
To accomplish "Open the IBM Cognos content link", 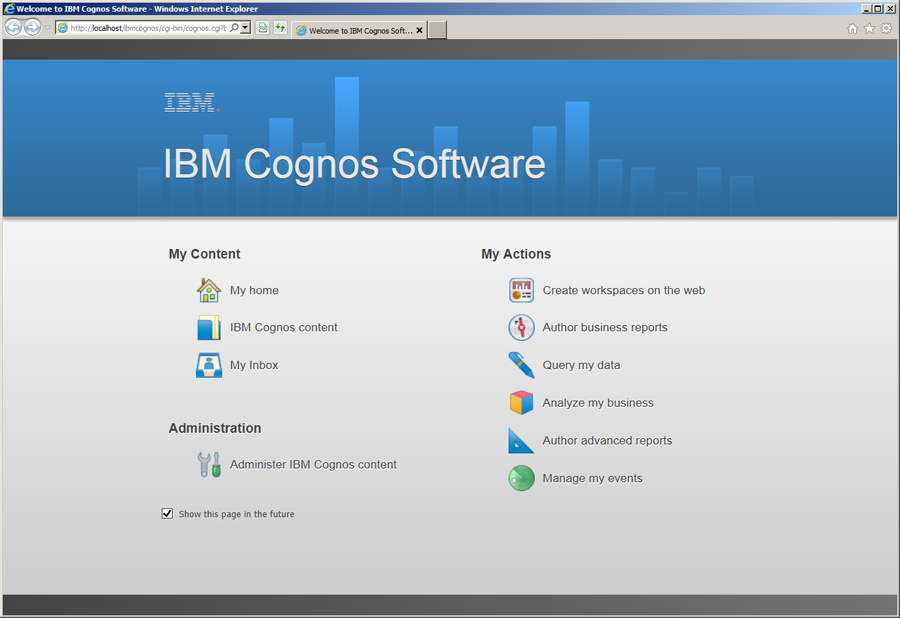I will [284, 328].
